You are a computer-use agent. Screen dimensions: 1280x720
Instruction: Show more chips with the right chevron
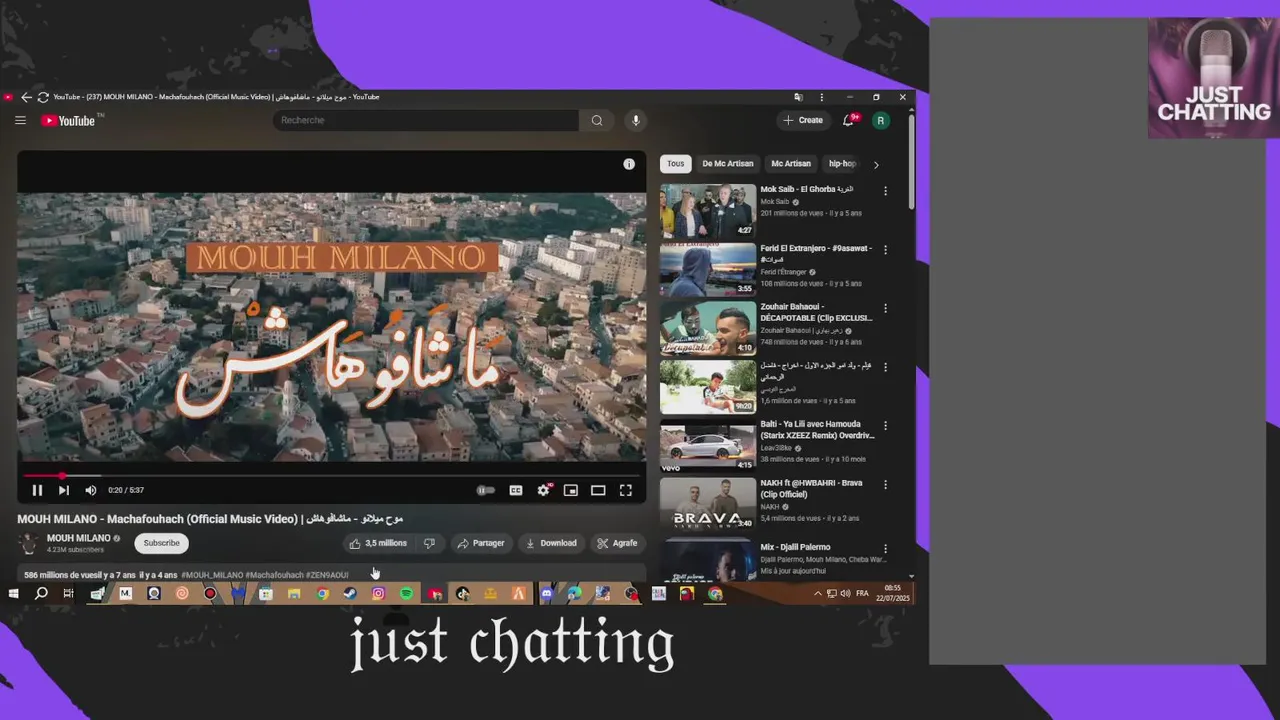[876, 164]
